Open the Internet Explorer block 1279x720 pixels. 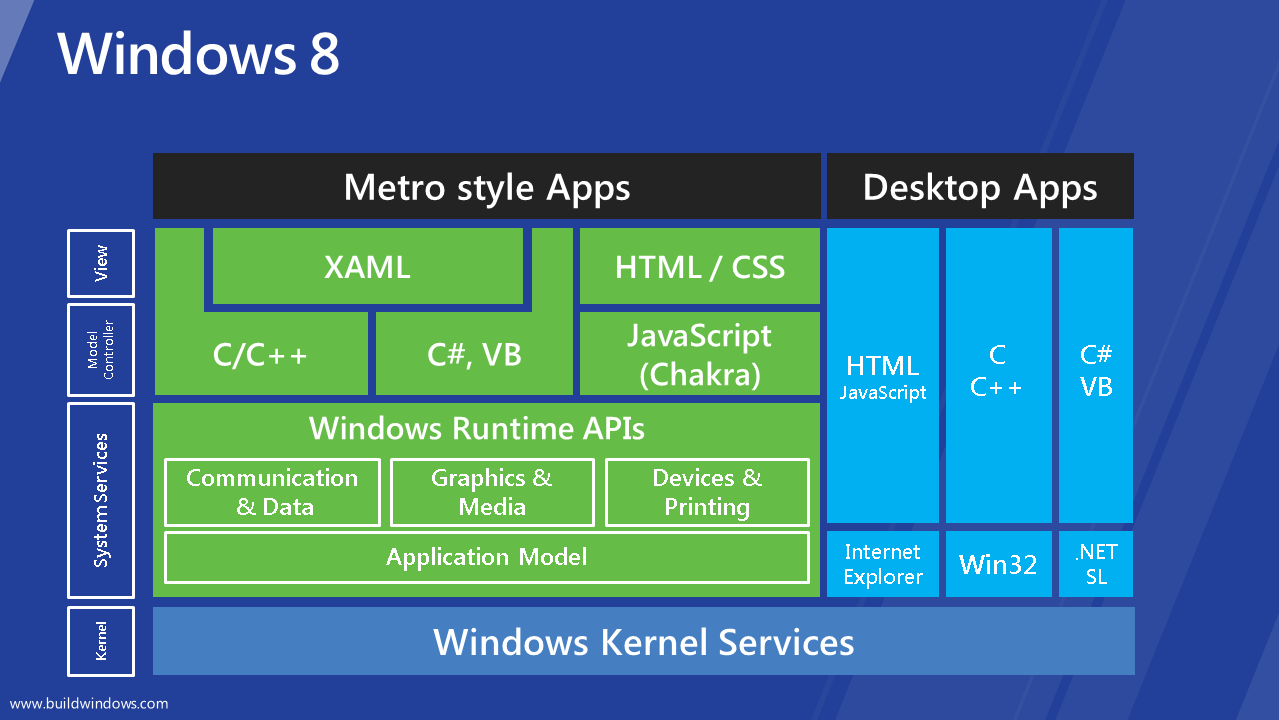coord(882,564)
